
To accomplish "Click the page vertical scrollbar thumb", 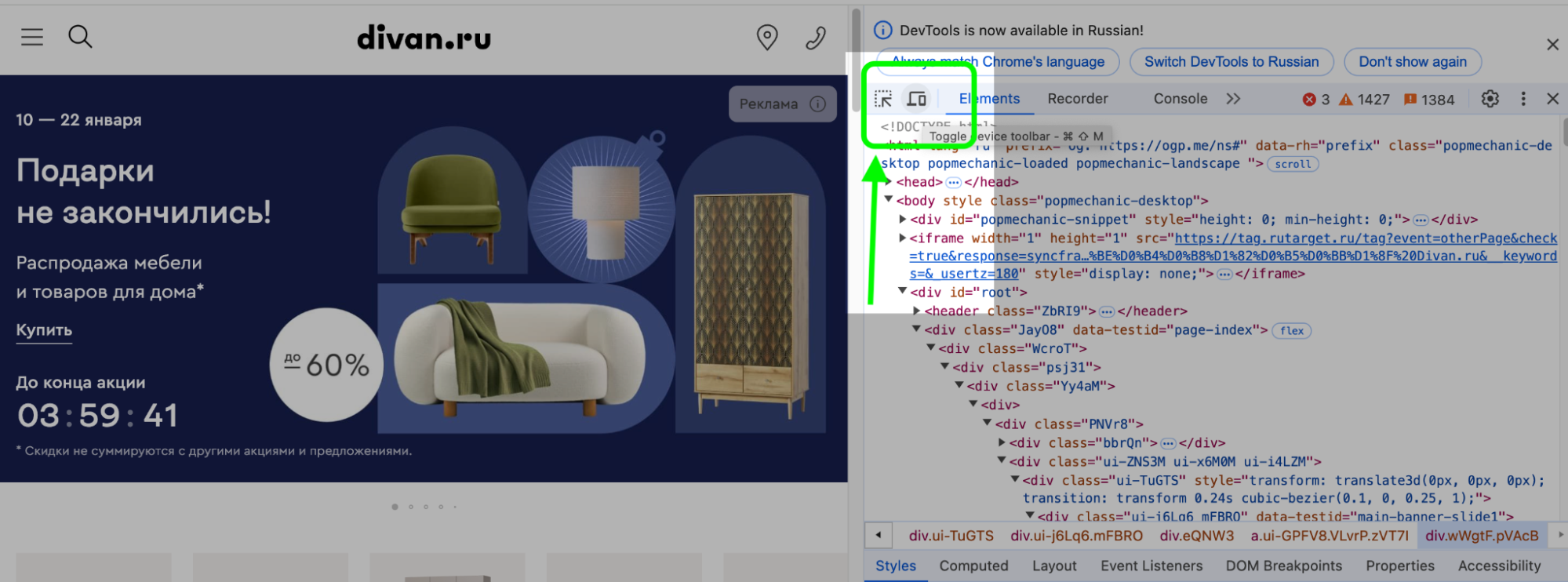I will pos(856,61).
